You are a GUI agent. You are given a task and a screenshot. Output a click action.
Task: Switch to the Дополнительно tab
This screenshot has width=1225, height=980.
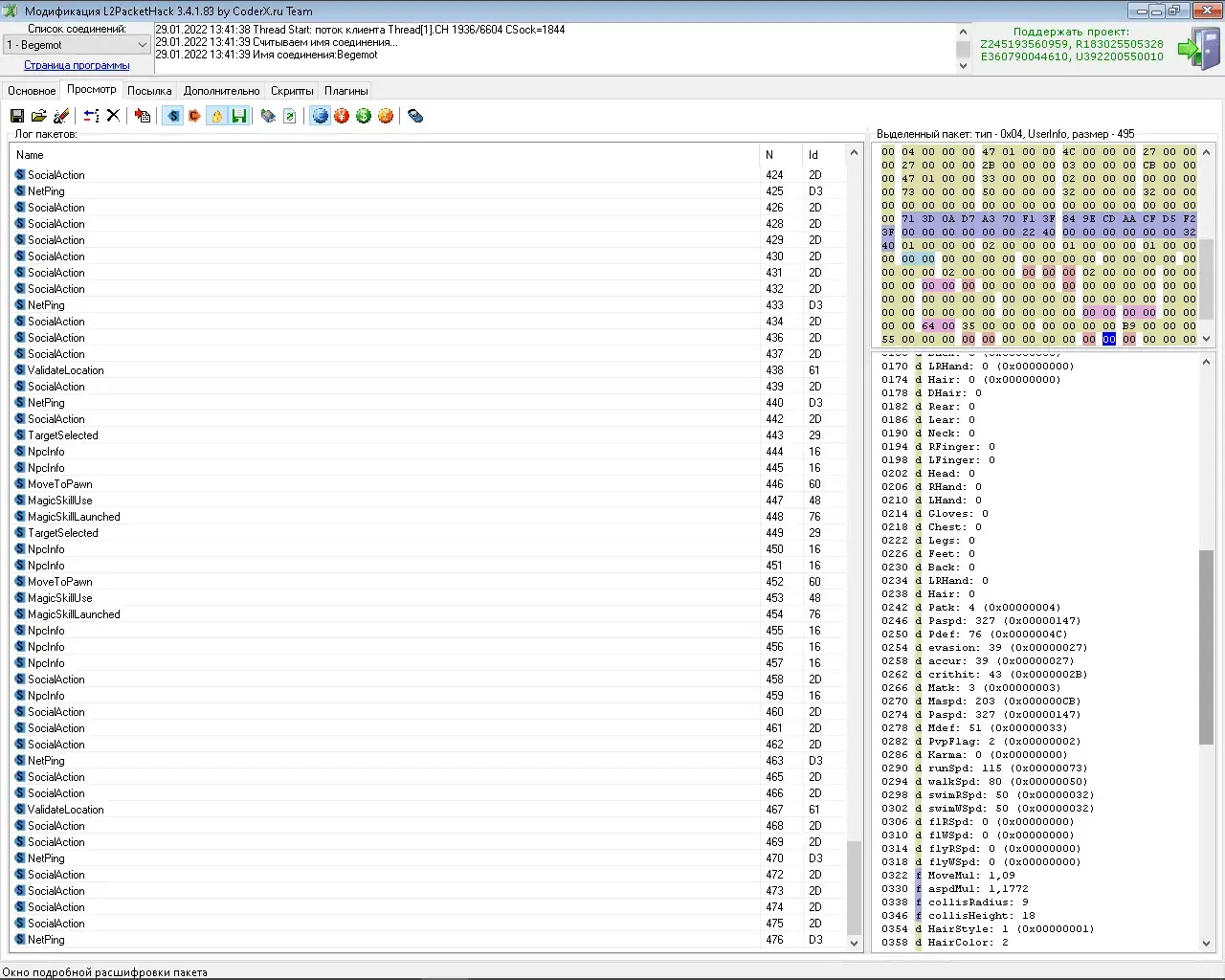click(222, 91)
